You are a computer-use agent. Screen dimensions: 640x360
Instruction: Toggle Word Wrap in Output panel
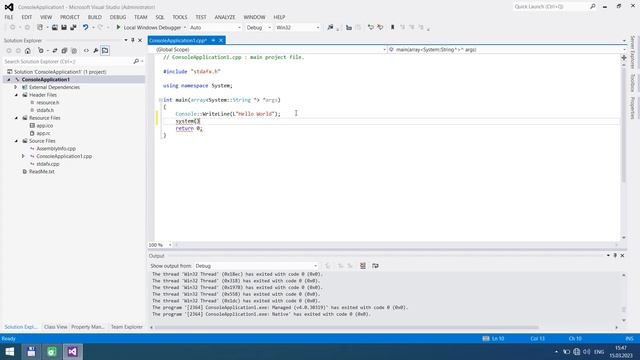(x=375, y=266)
